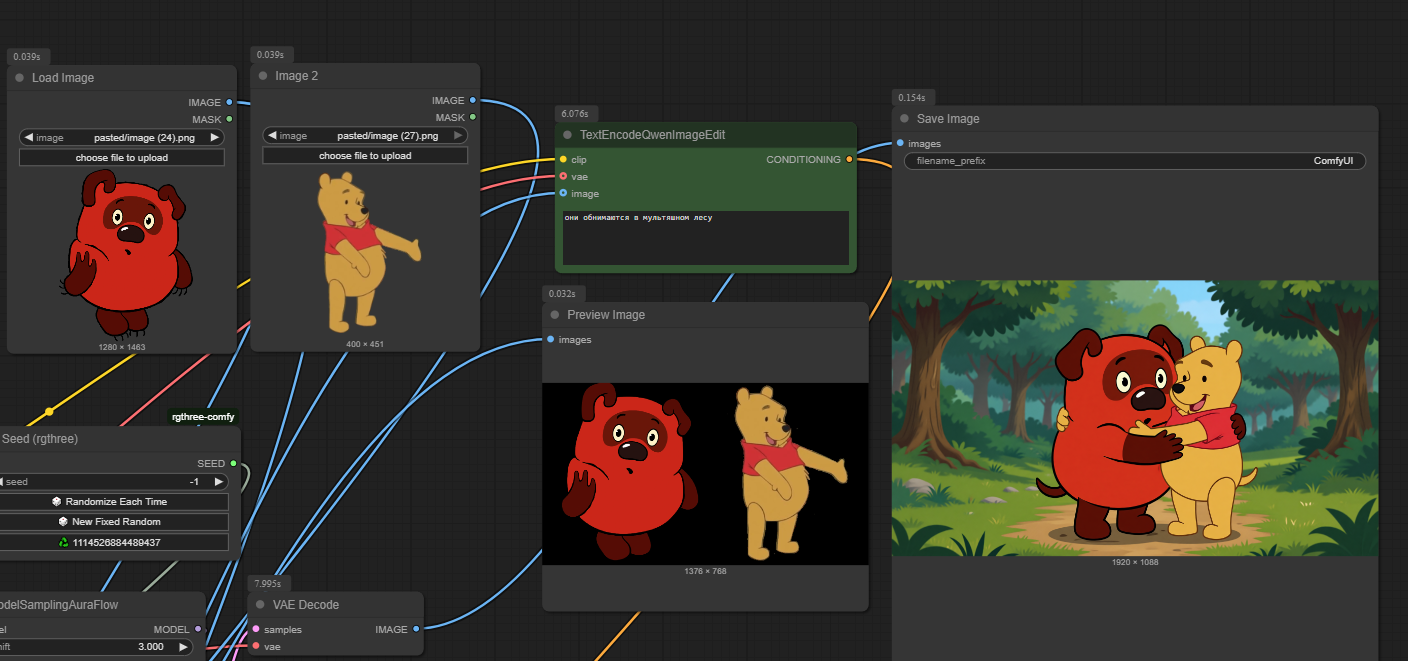Image resolution: width=1408 pixels, height=661 pixels.
Task: Click the MASK output port of Load Image
Action: [229, 119]
